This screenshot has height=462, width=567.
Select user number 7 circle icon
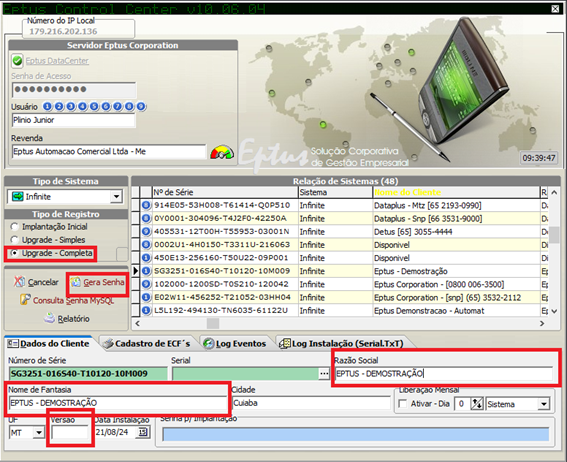tap(117, 106)
